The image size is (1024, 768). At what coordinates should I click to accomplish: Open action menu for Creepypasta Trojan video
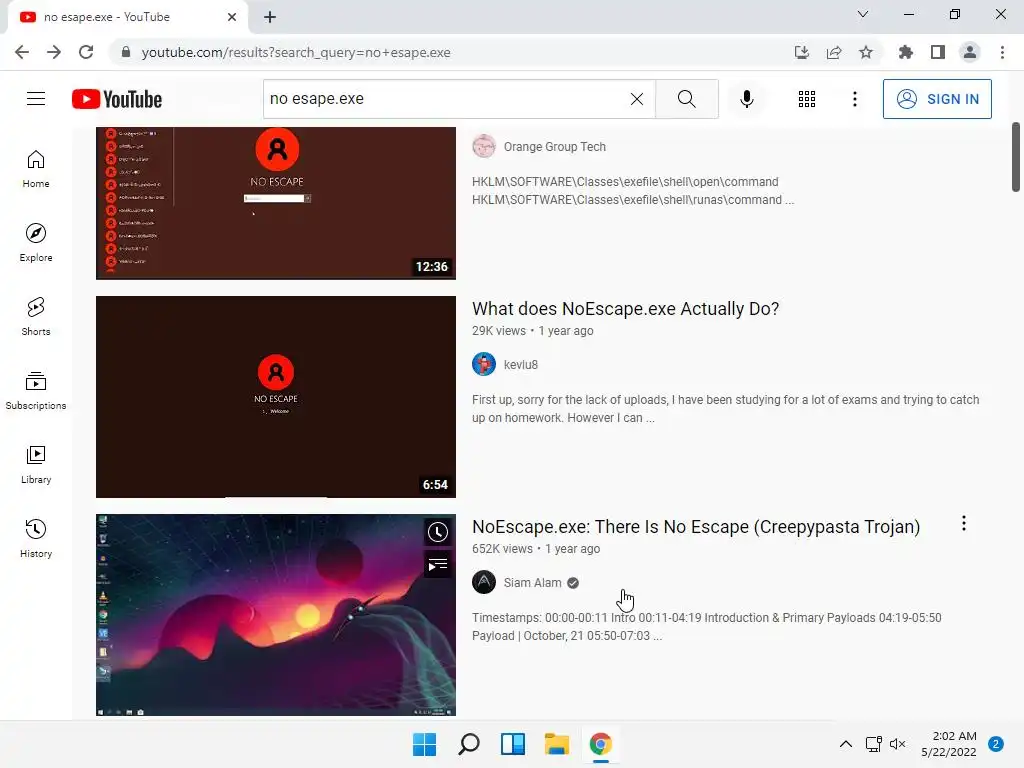pos(964,523)
